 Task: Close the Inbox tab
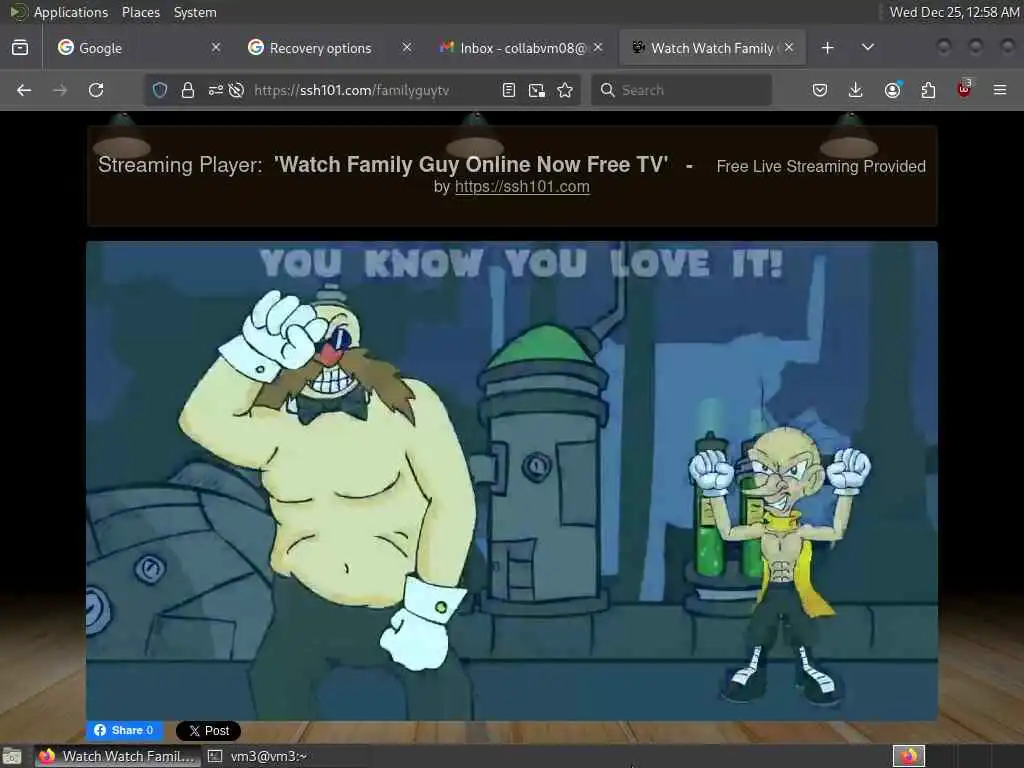(598, 48)
